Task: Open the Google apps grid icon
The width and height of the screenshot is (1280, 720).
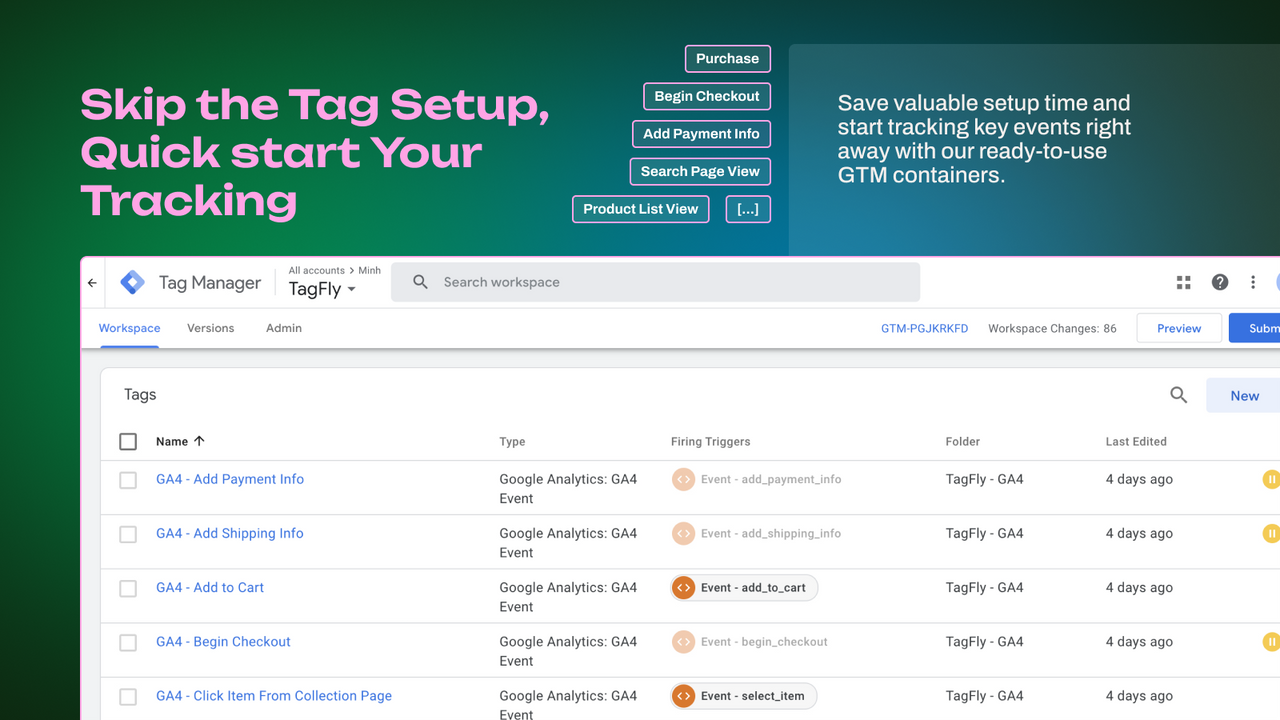Action: (1184, 283)
